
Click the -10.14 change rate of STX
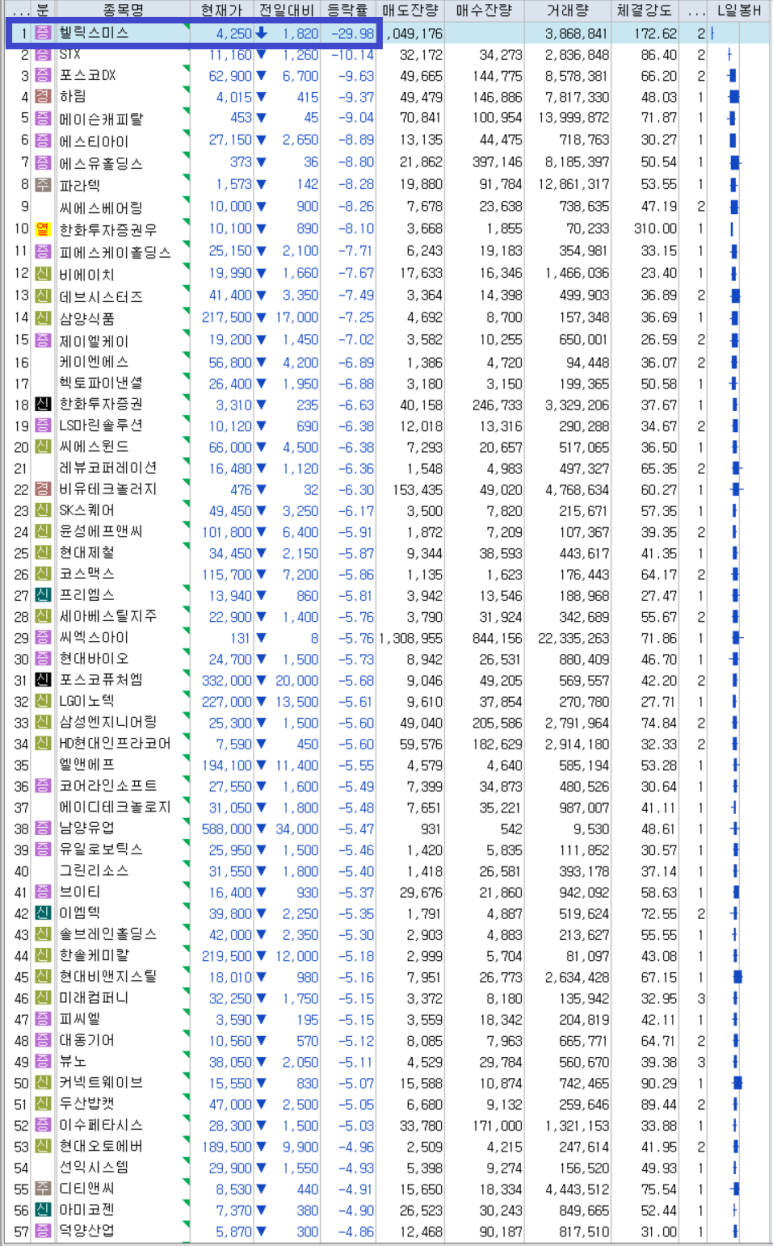pos(352,53)
